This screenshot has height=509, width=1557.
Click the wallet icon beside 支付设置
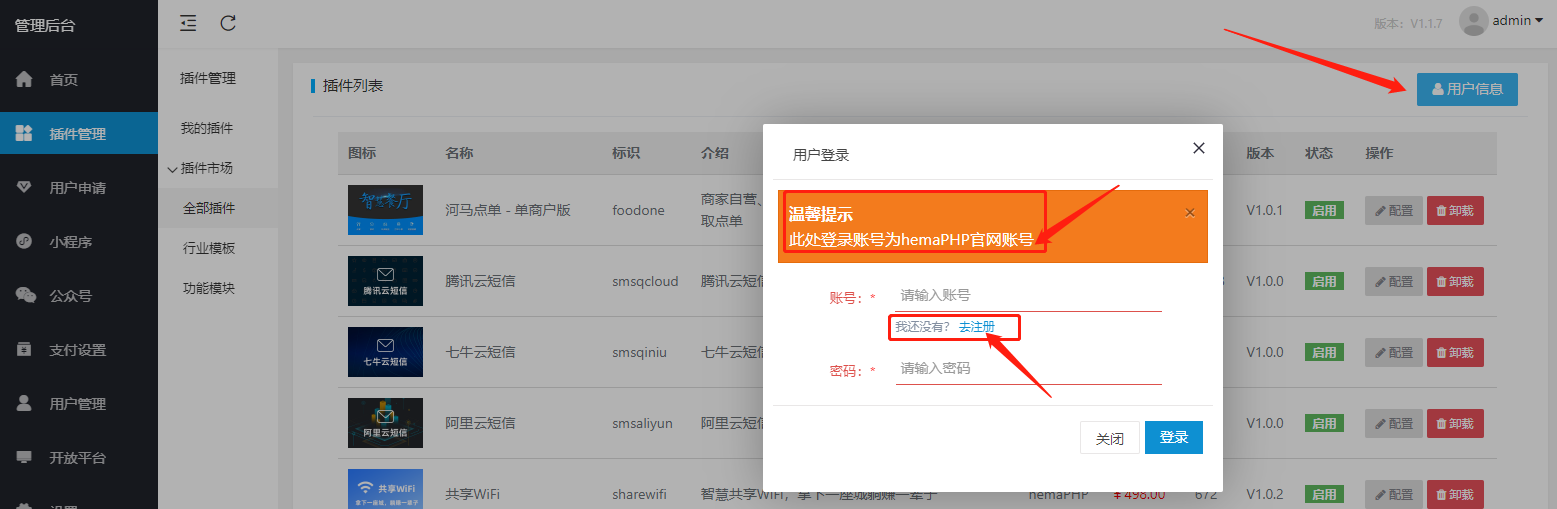tap(25, 349)
